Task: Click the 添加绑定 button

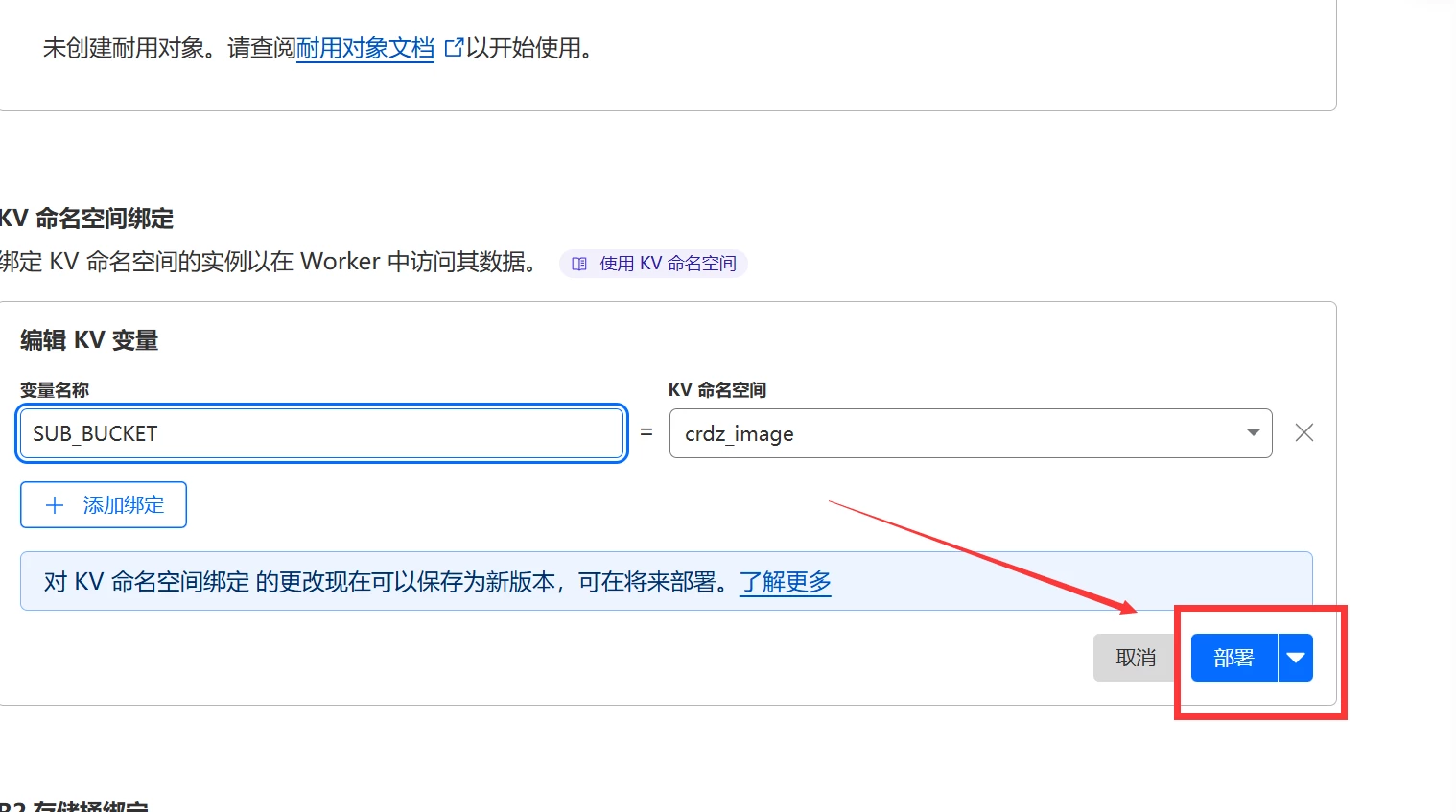Action: point(104,505)
